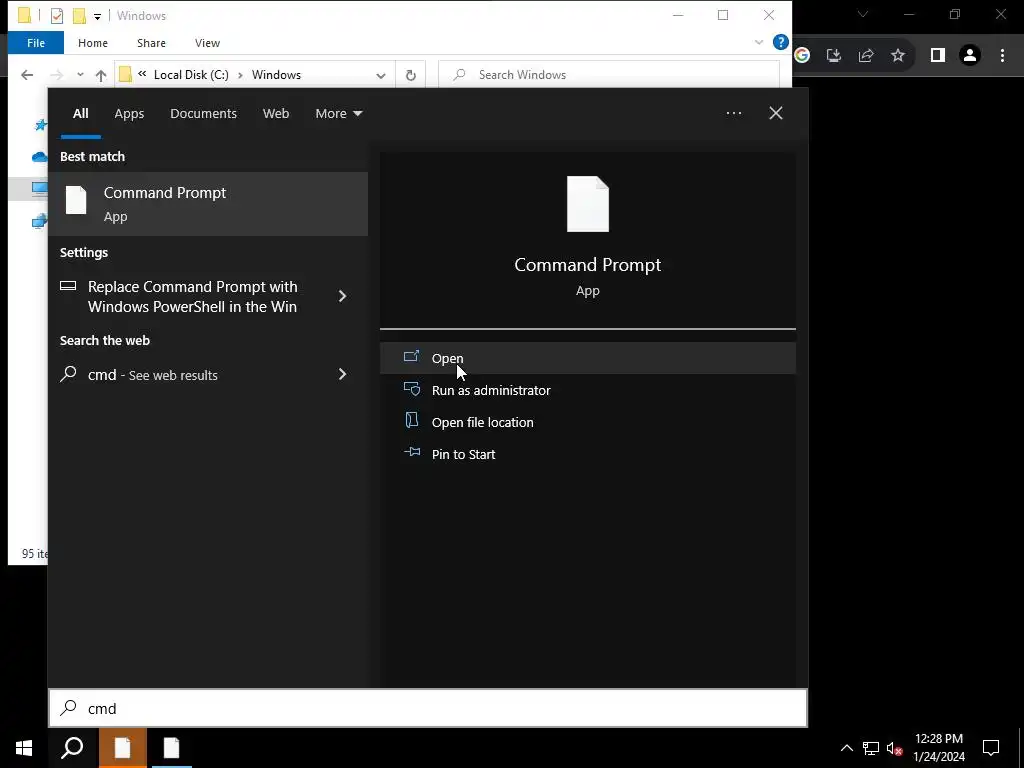
Task: Click the highlighted first taskbar app icon
Action: tap(122, 748)
